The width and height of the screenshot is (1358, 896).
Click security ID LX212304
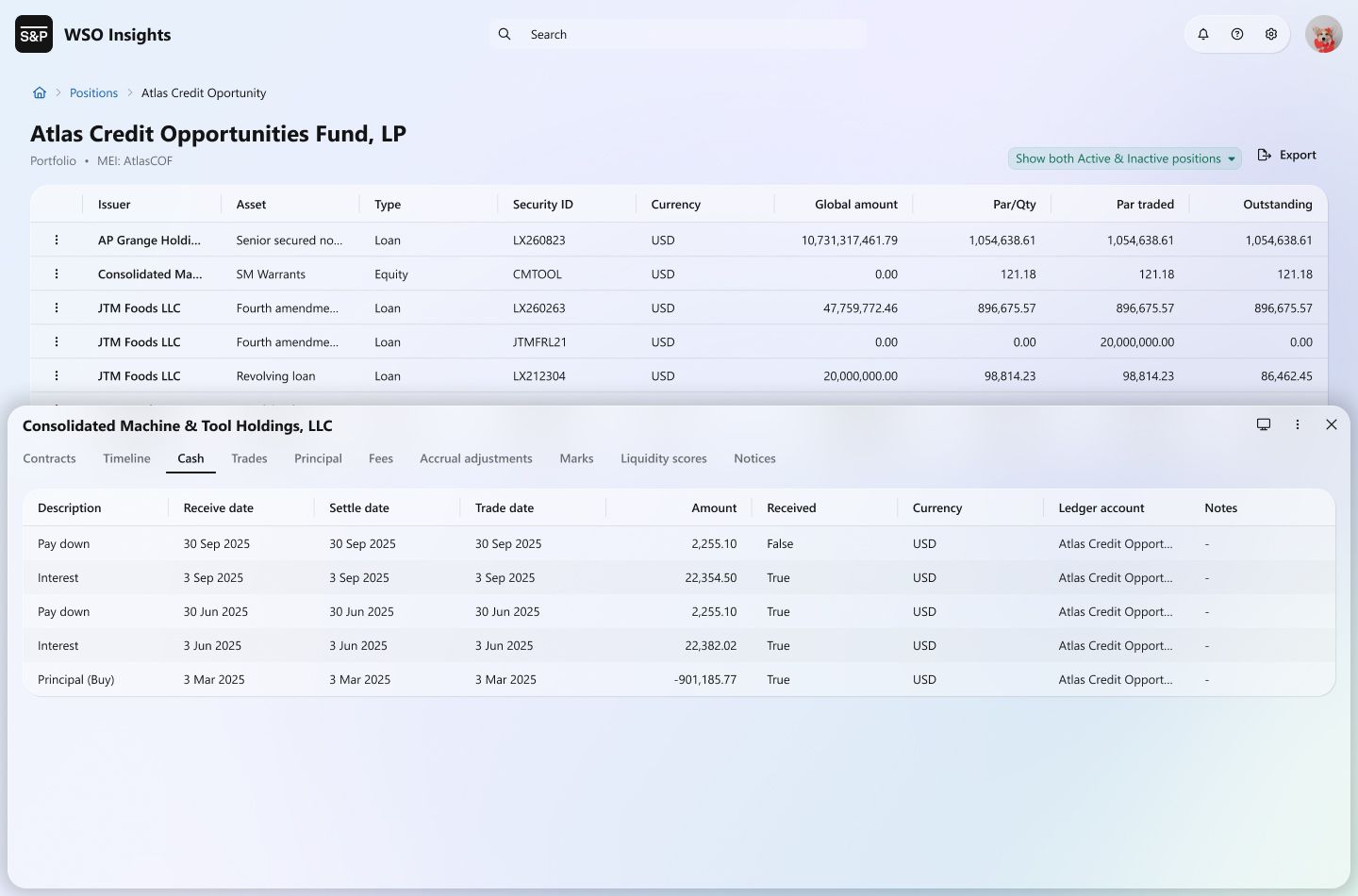pyautogui.click(x=539, y=376)
